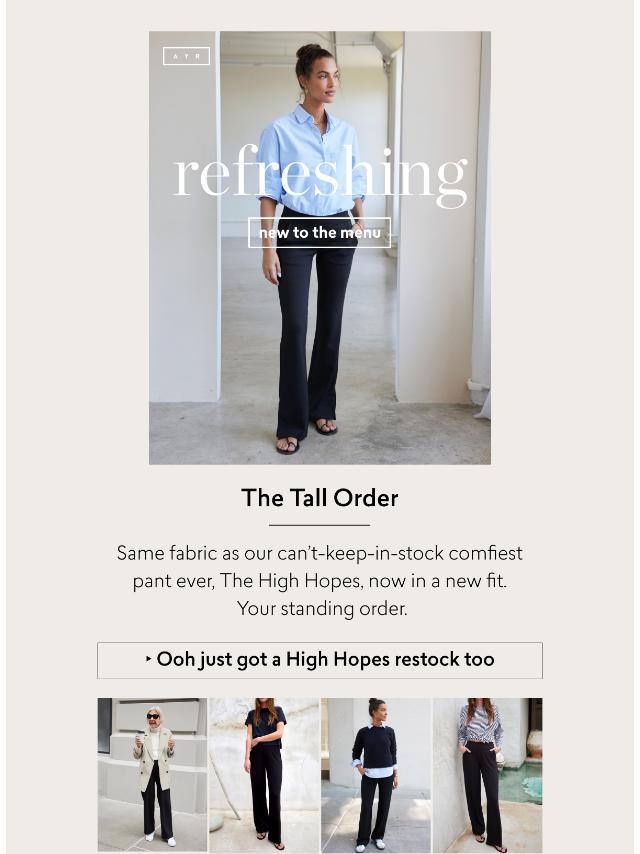Select 'The Tall Order' heading

coord(320,498)
